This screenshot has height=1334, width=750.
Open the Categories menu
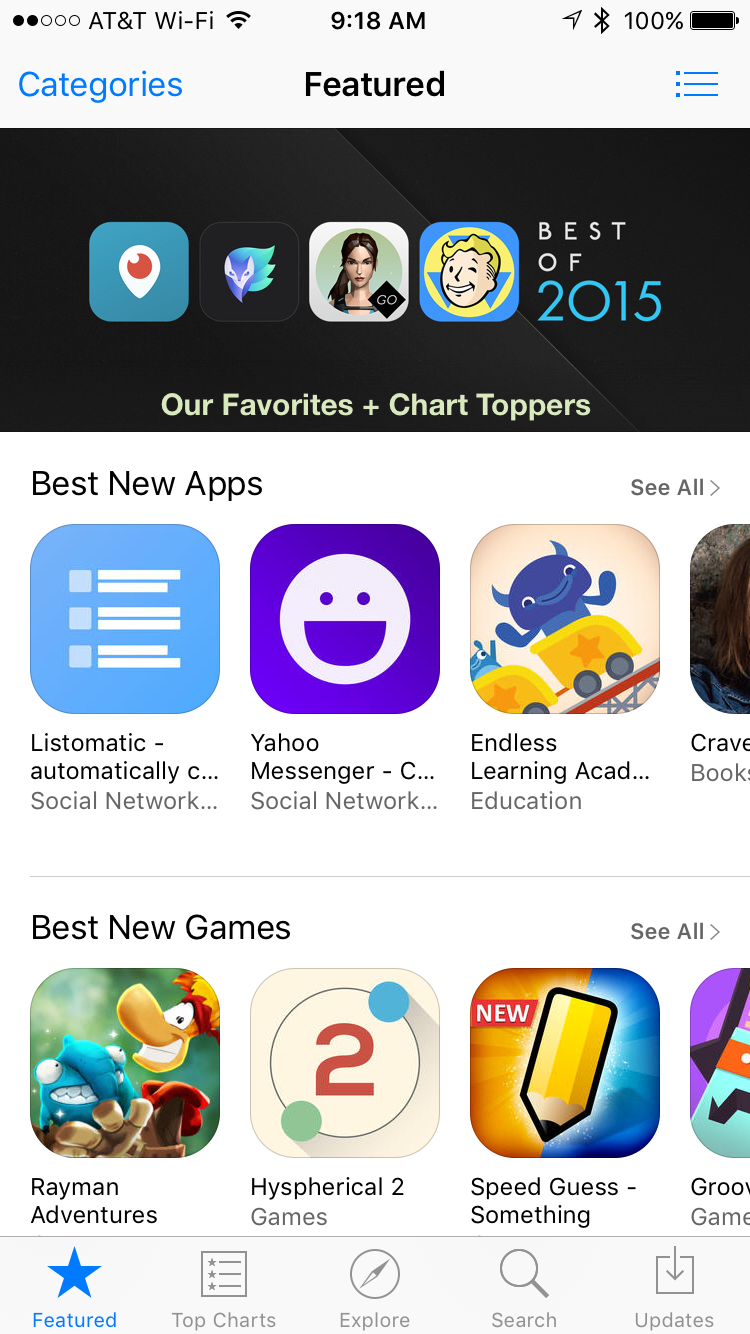click(x=100, y=85)
